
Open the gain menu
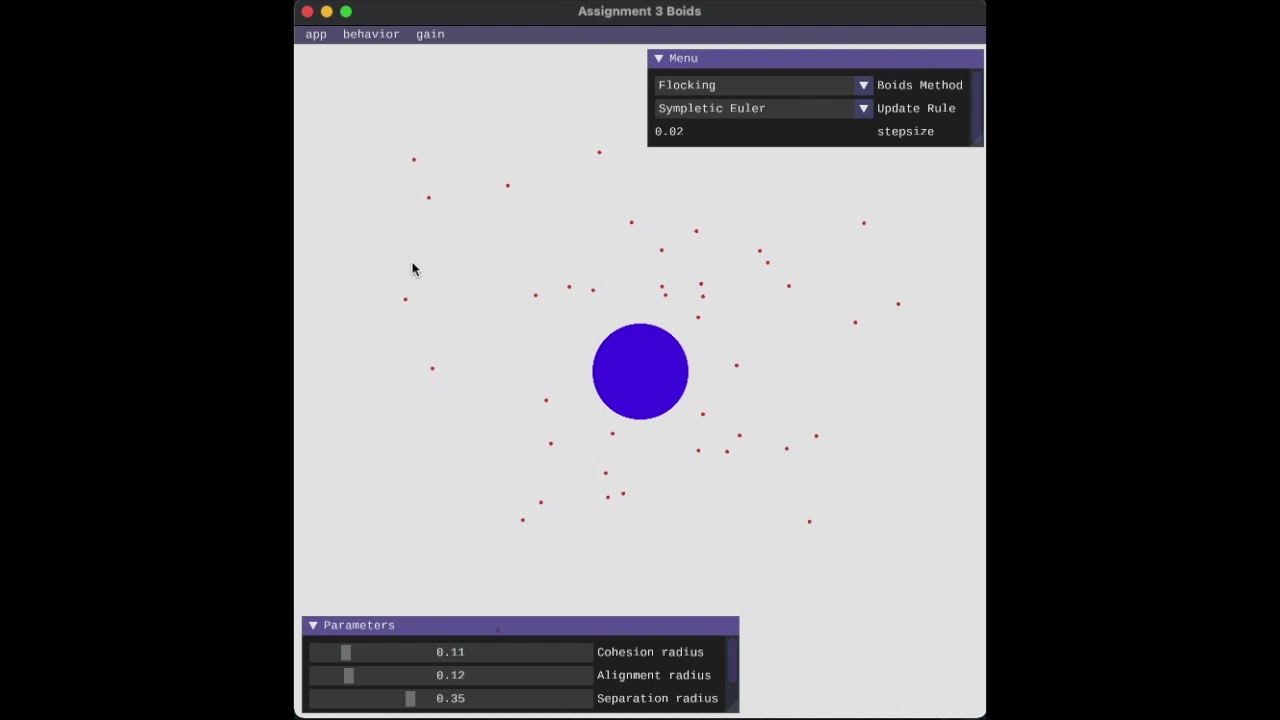pos(430,34)
